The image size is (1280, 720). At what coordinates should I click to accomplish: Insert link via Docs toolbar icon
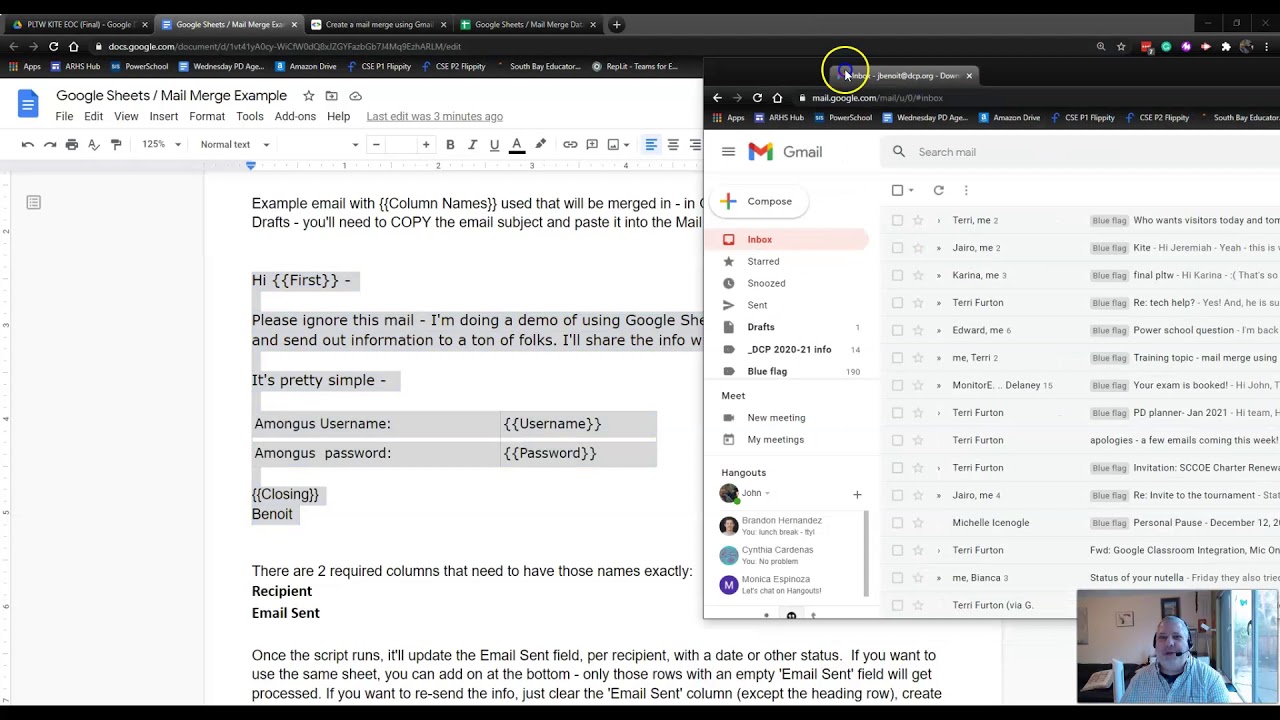click(x=570, y=144)
